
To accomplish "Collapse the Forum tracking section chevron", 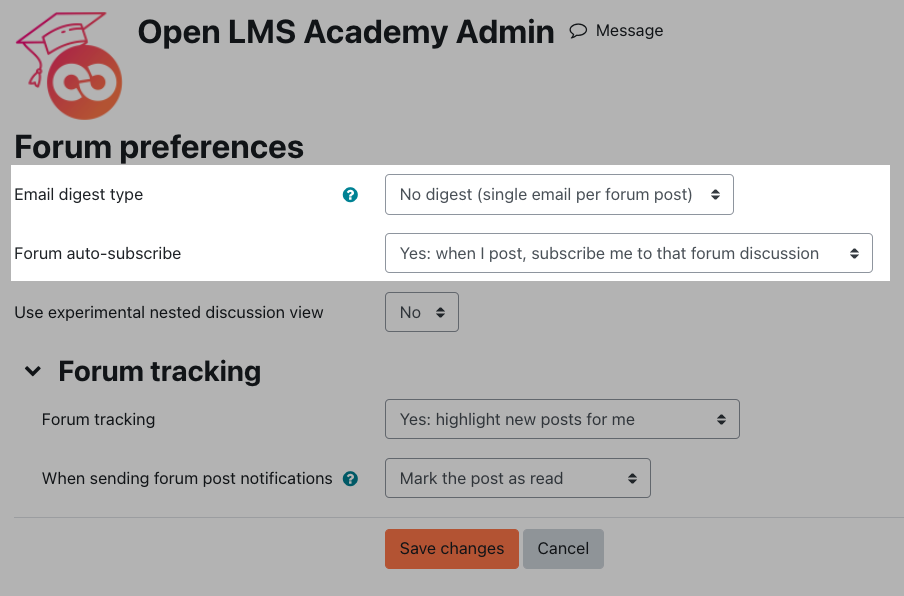I will click(x=33, y=371).
